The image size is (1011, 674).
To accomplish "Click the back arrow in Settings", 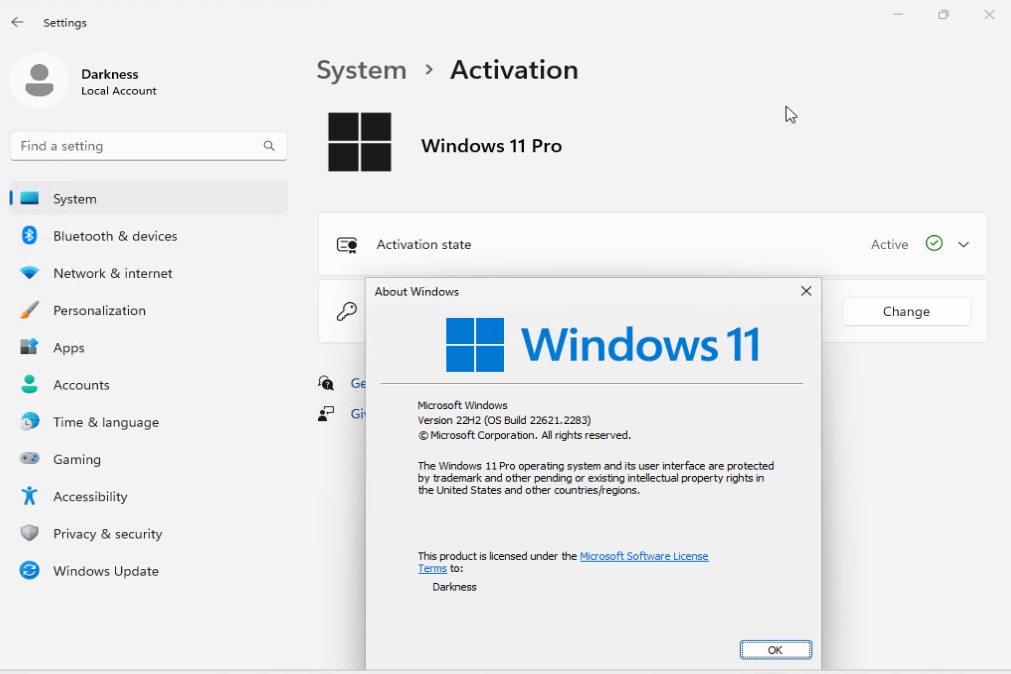I will tap(17, 22).
